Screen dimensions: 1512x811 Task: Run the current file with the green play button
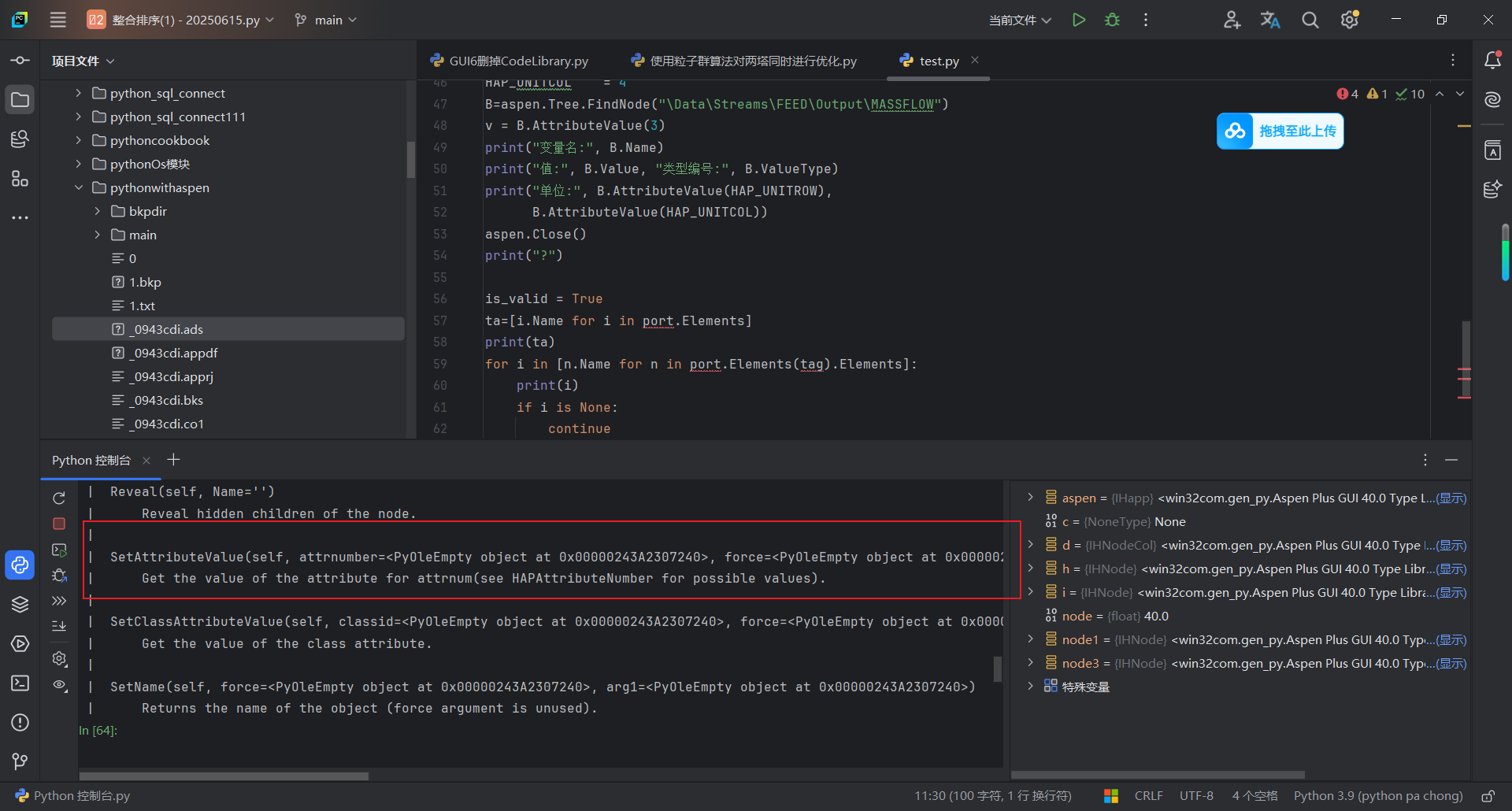[1079, 20]
